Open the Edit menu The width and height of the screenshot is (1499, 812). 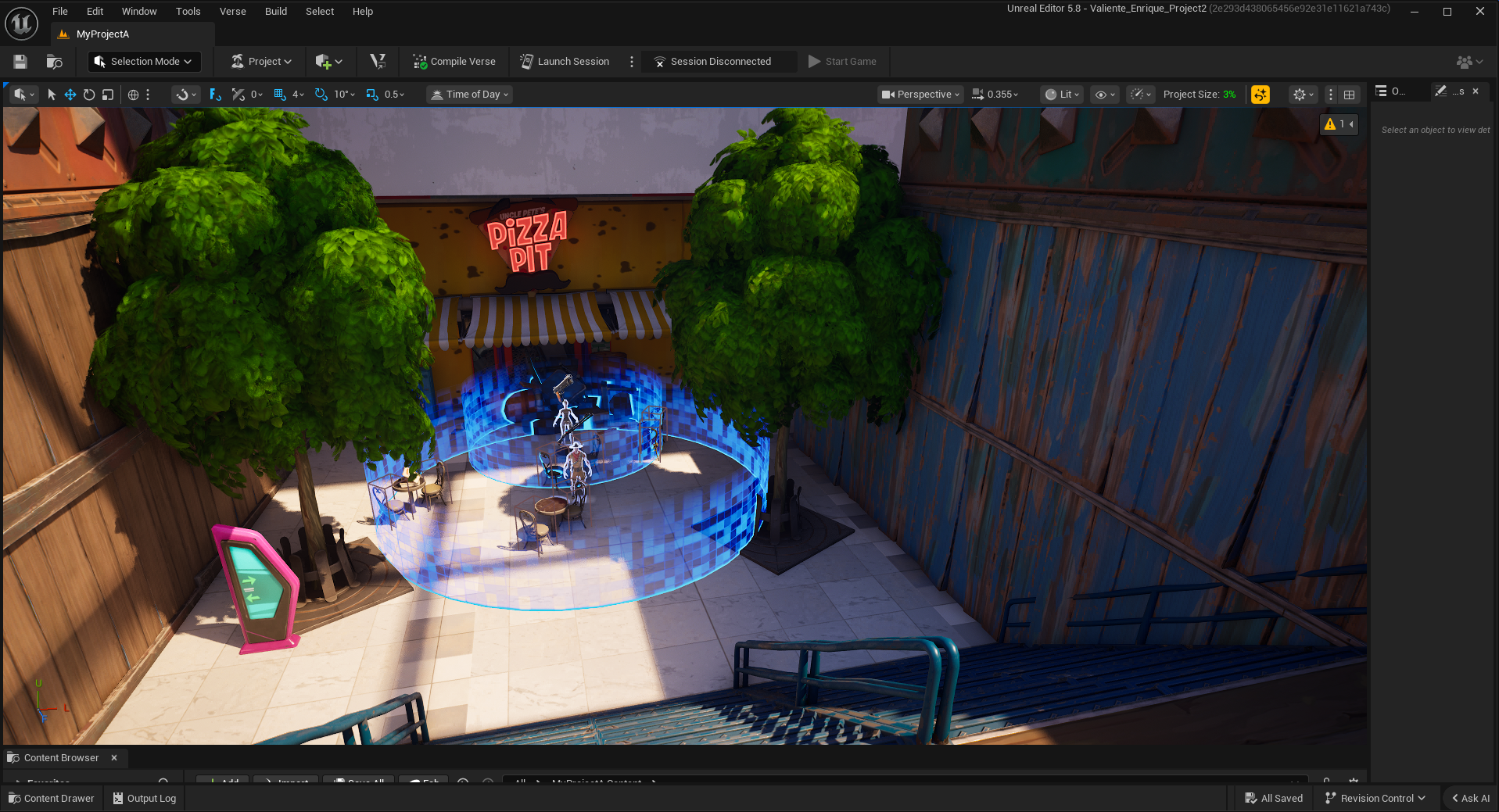(x=95, y=12)
